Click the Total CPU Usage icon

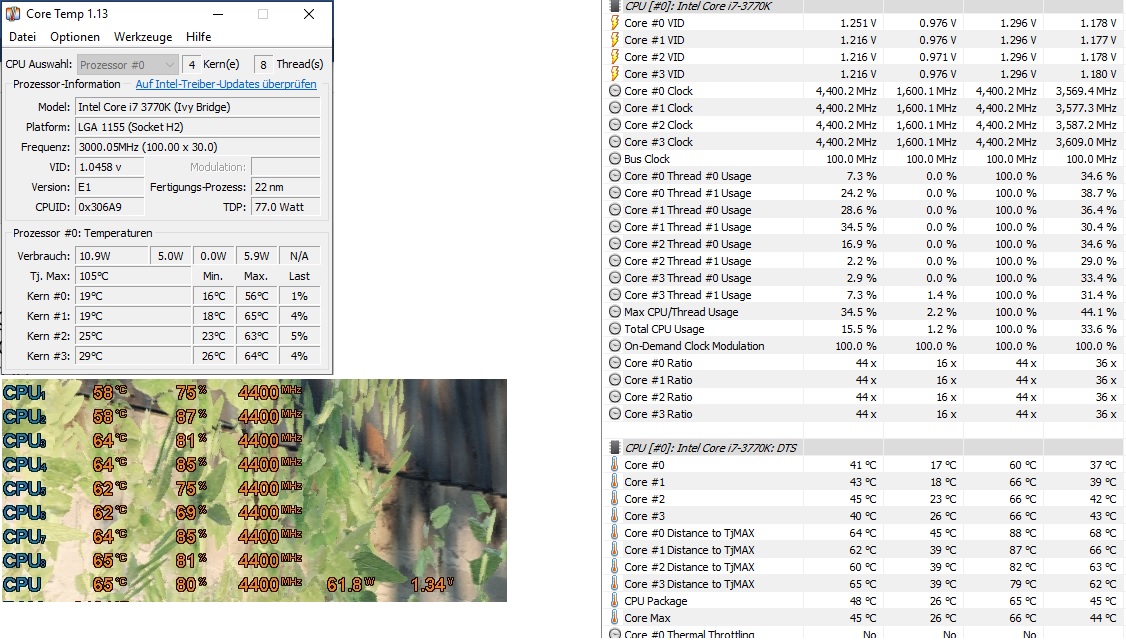tap(615, 329)
